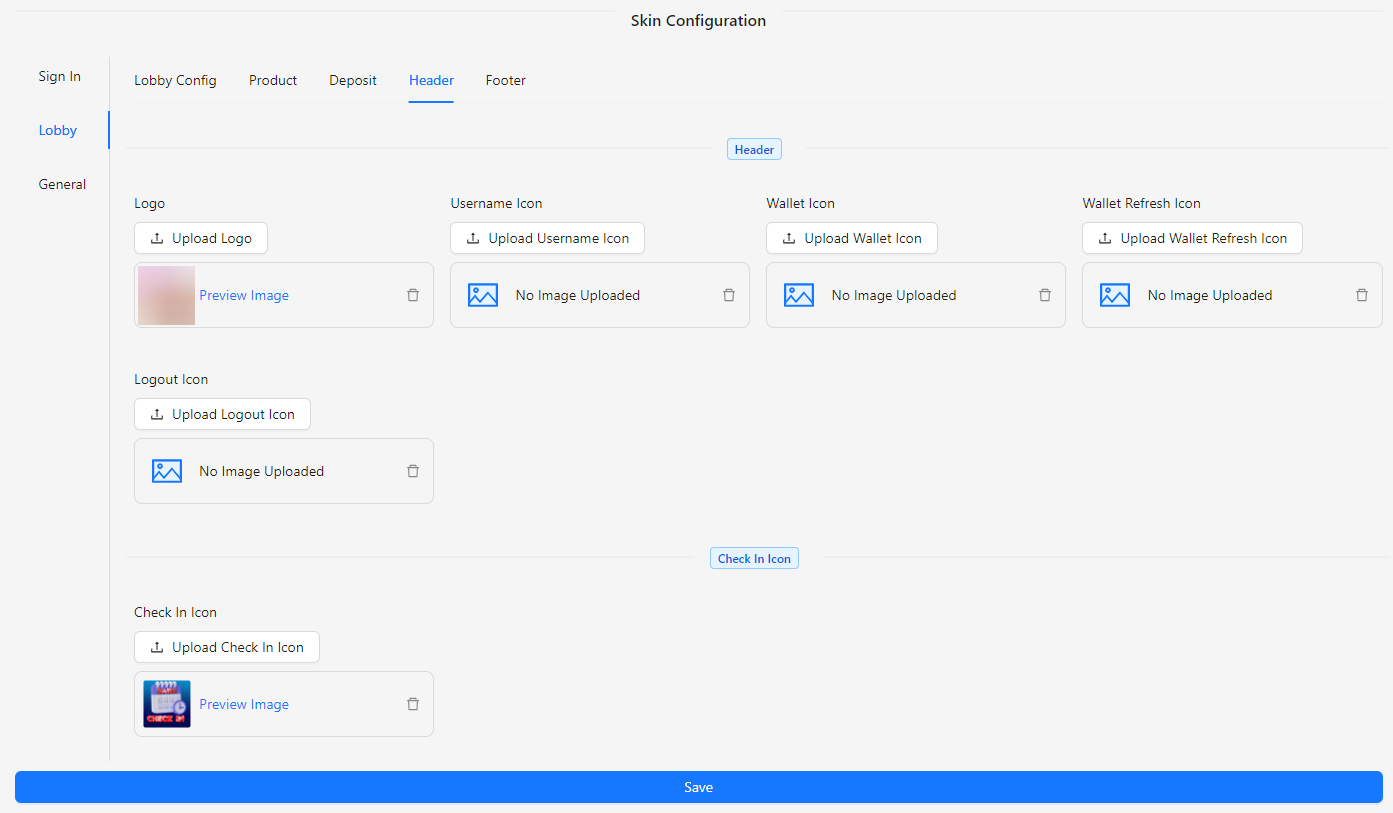Click trash icon for Username Icon
The width and height of the screenshot is (1393, 813).
tap(729, 295)
